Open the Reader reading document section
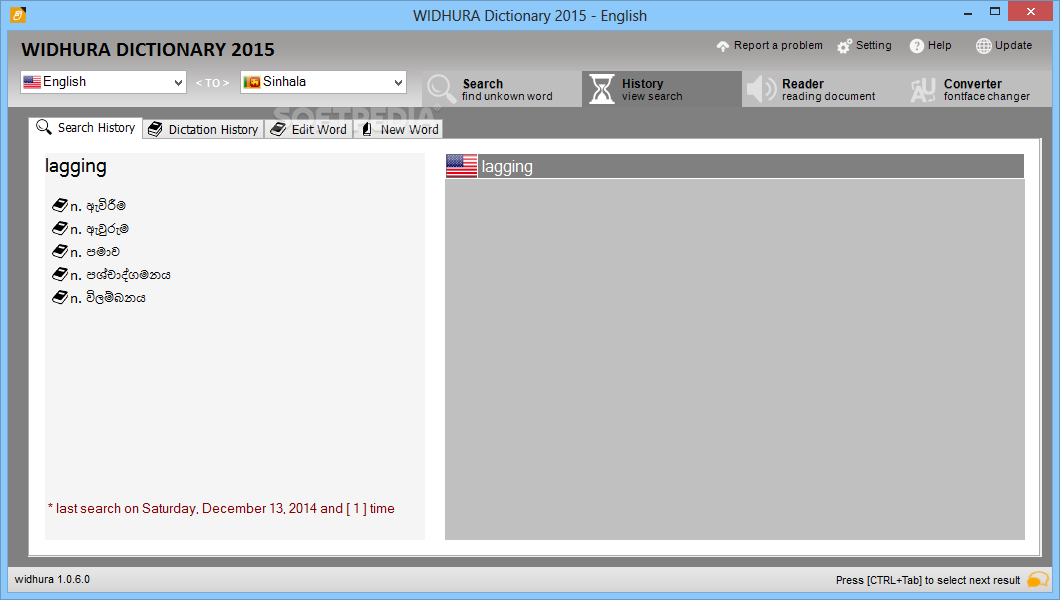 821,89
